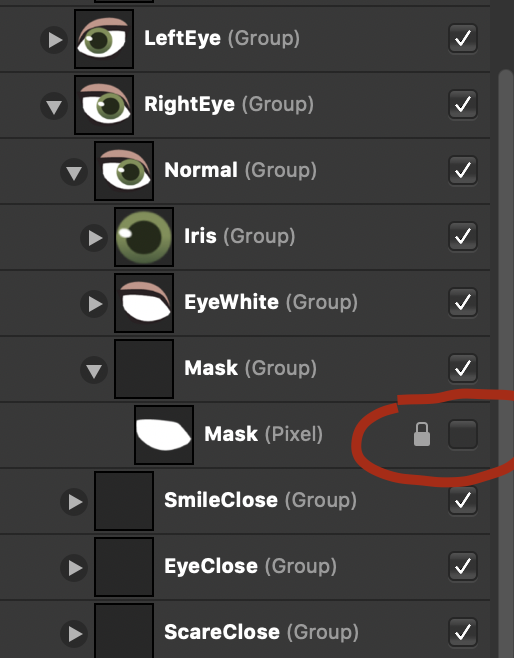Collapse the Mask group
Image resolution: width=514 pixels, height=658 pixels.
point(94,370)
